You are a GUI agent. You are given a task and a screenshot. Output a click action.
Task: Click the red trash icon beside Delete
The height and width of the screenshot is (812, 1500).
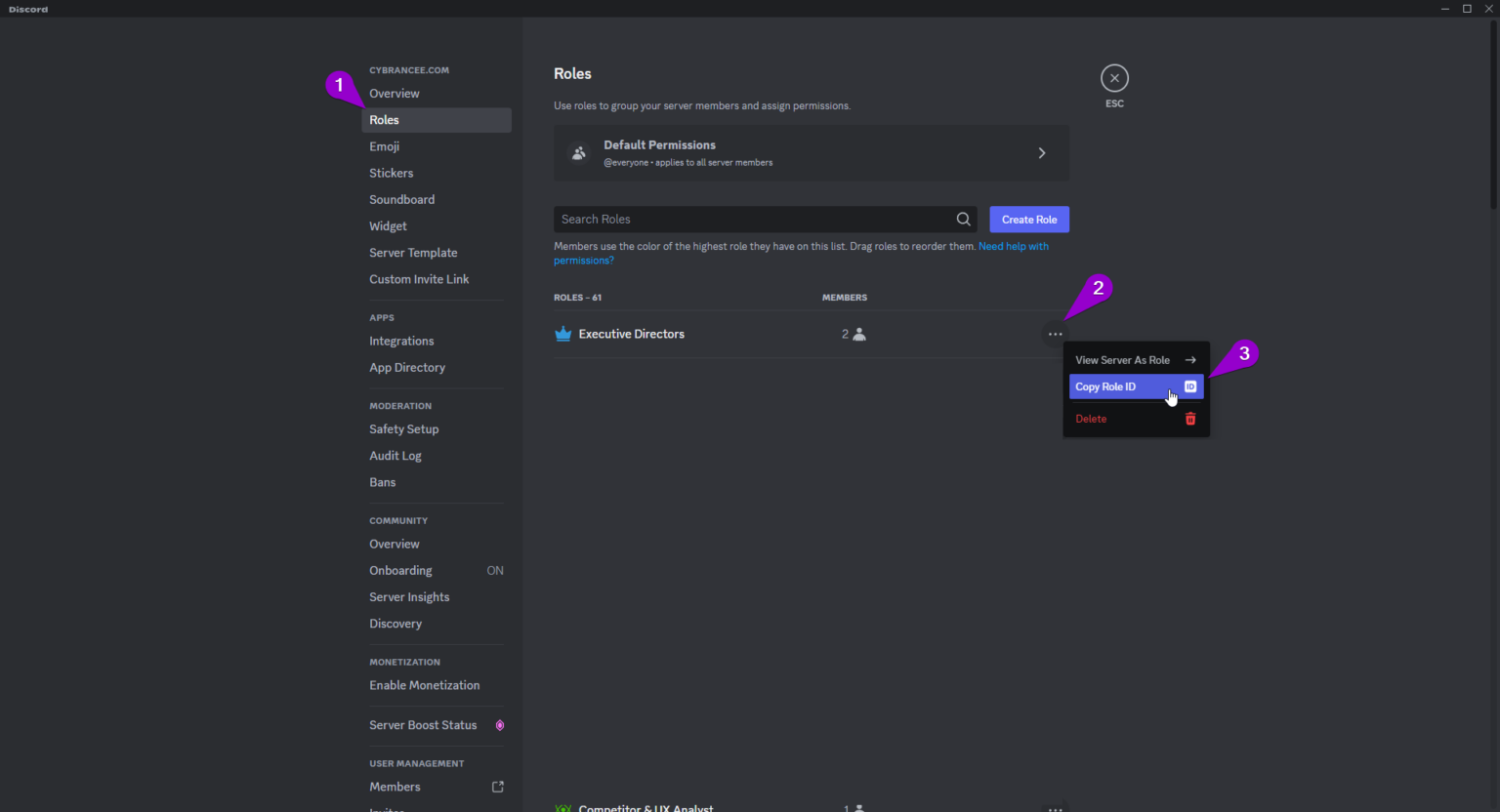click(1189, 418)
